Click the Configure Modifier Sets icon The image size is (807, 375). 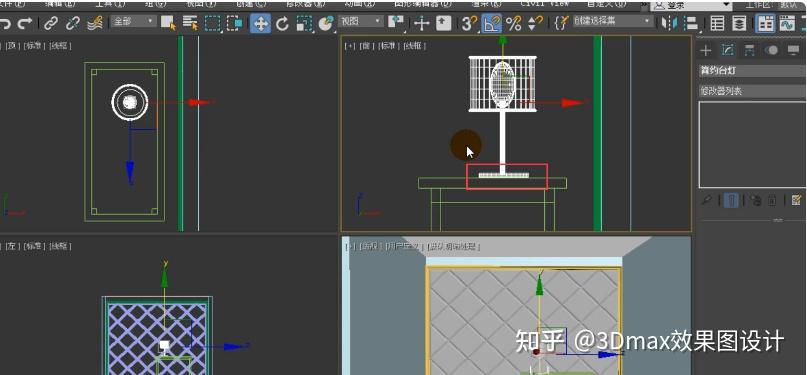(x=797, y=200)
